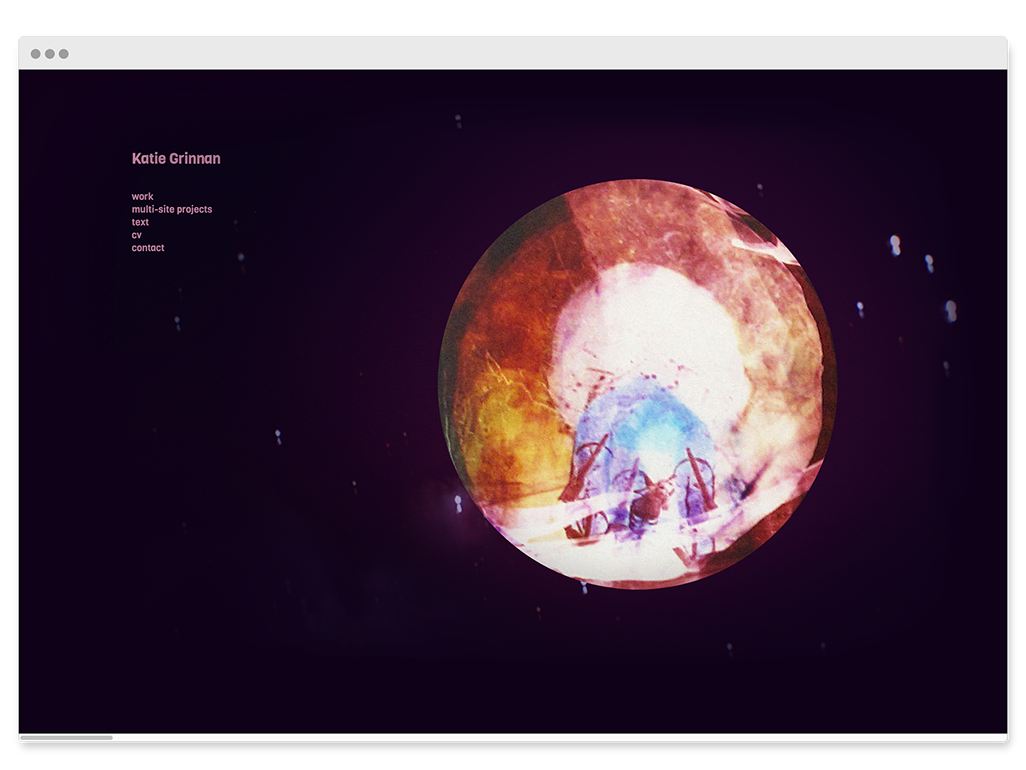
Task: Click the first (close) window dot
Action: pos(36,54)
